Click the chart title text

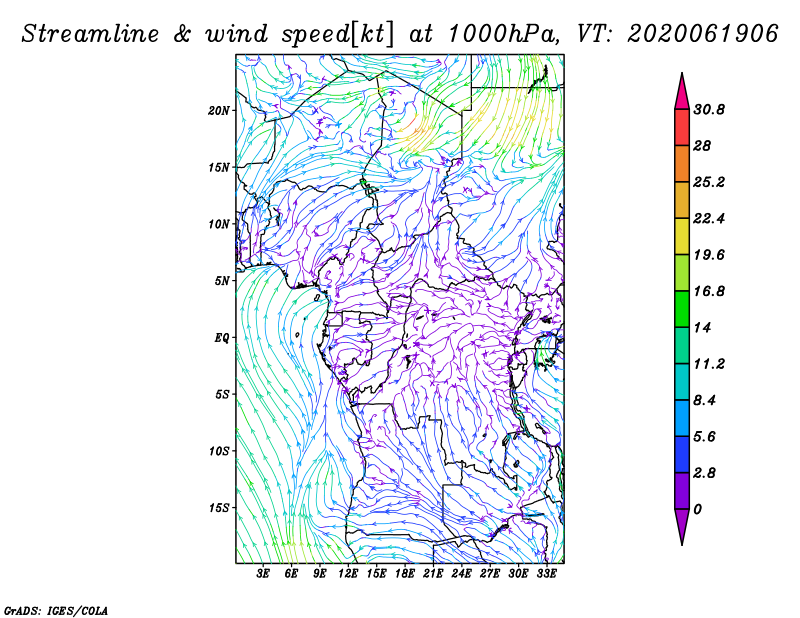[399, 34]
